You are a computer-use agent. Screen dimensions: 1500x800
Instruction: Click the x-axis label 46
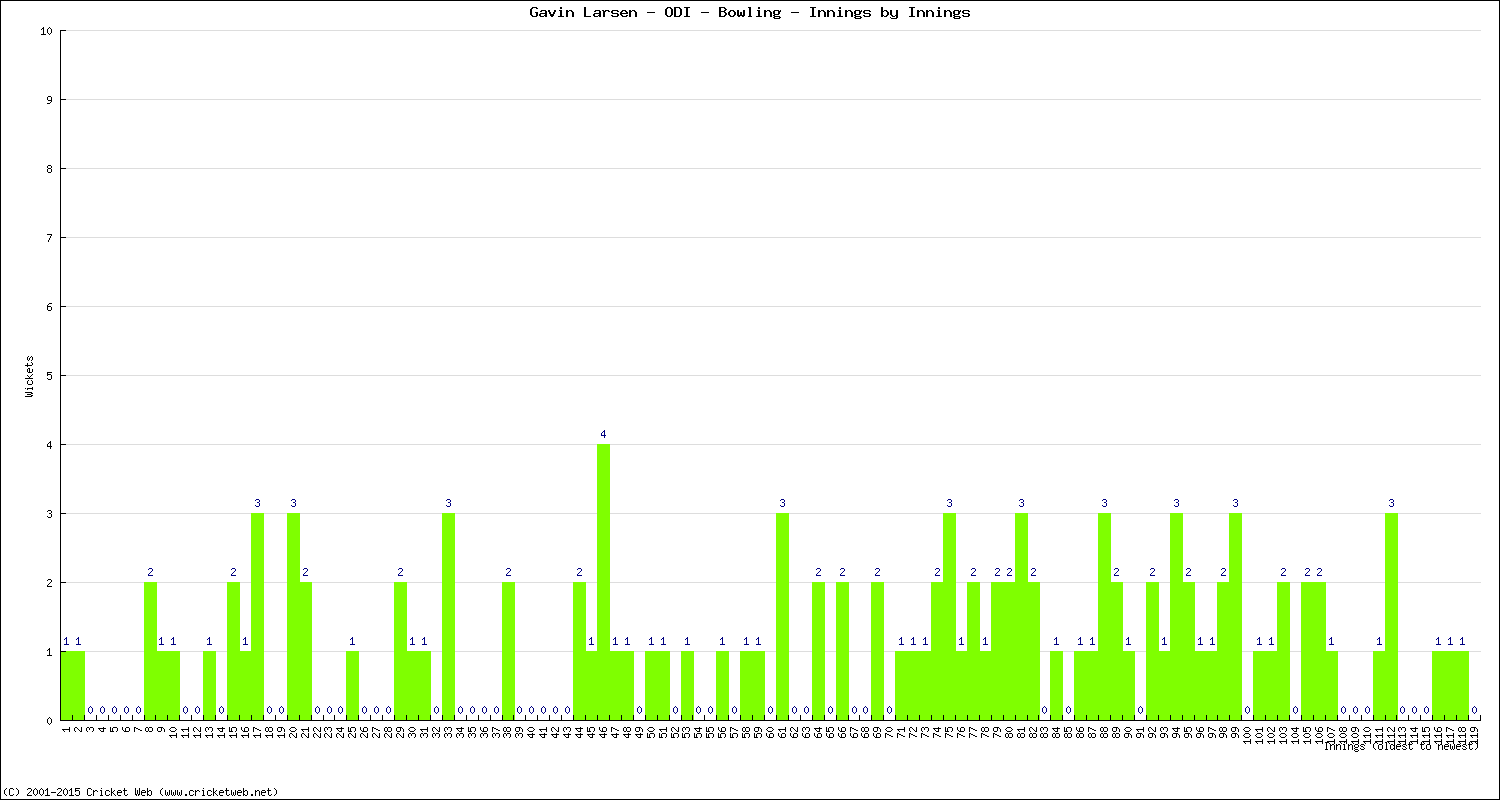603,732
